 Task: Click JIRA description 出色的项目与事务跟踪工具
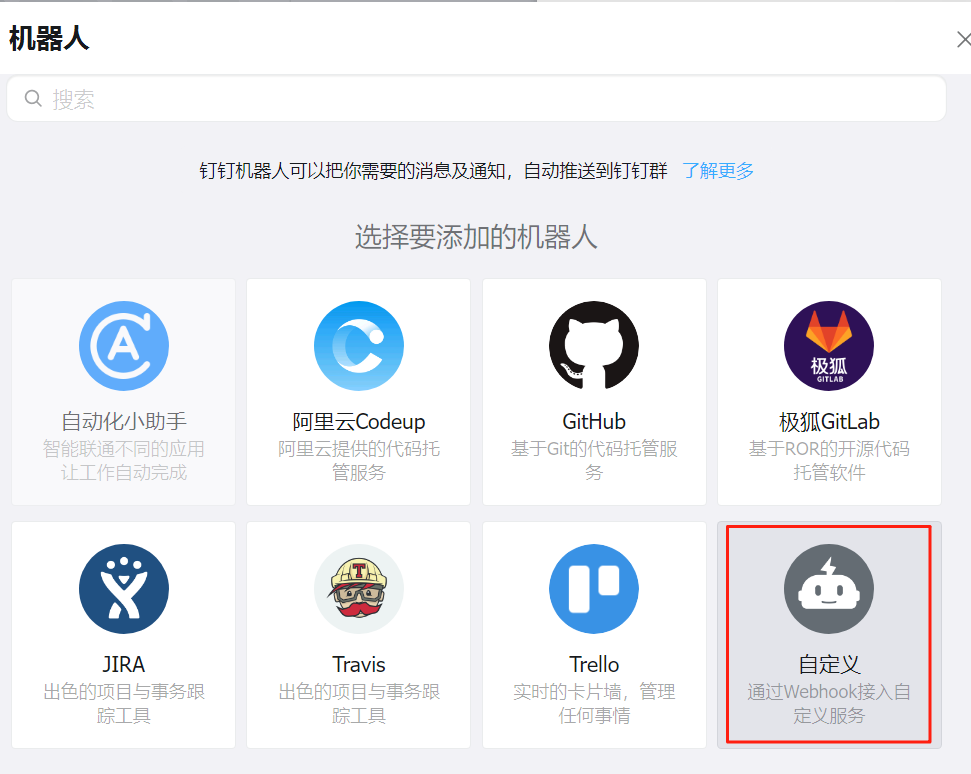(124, 704)
